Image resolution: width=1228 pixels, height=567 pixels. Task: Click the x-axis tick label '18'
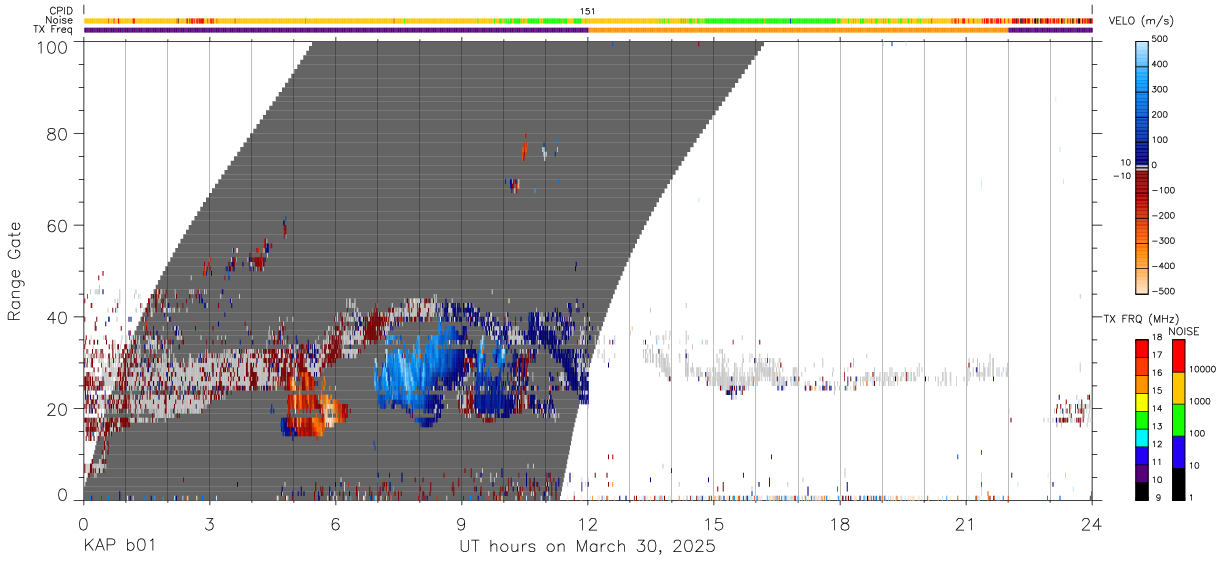pyautogui.click(x=840, y=525)
